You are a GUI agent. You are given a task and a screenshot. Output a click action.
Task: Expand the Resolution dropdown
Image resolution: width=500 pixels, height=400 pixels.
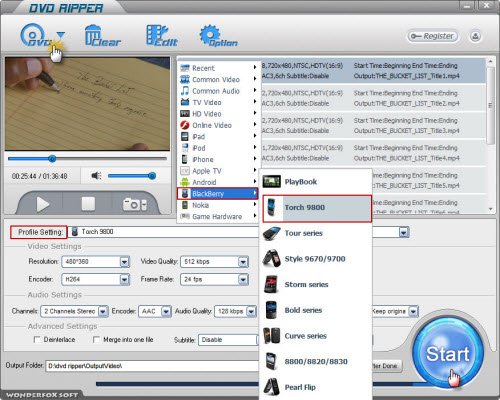point(124,262)
